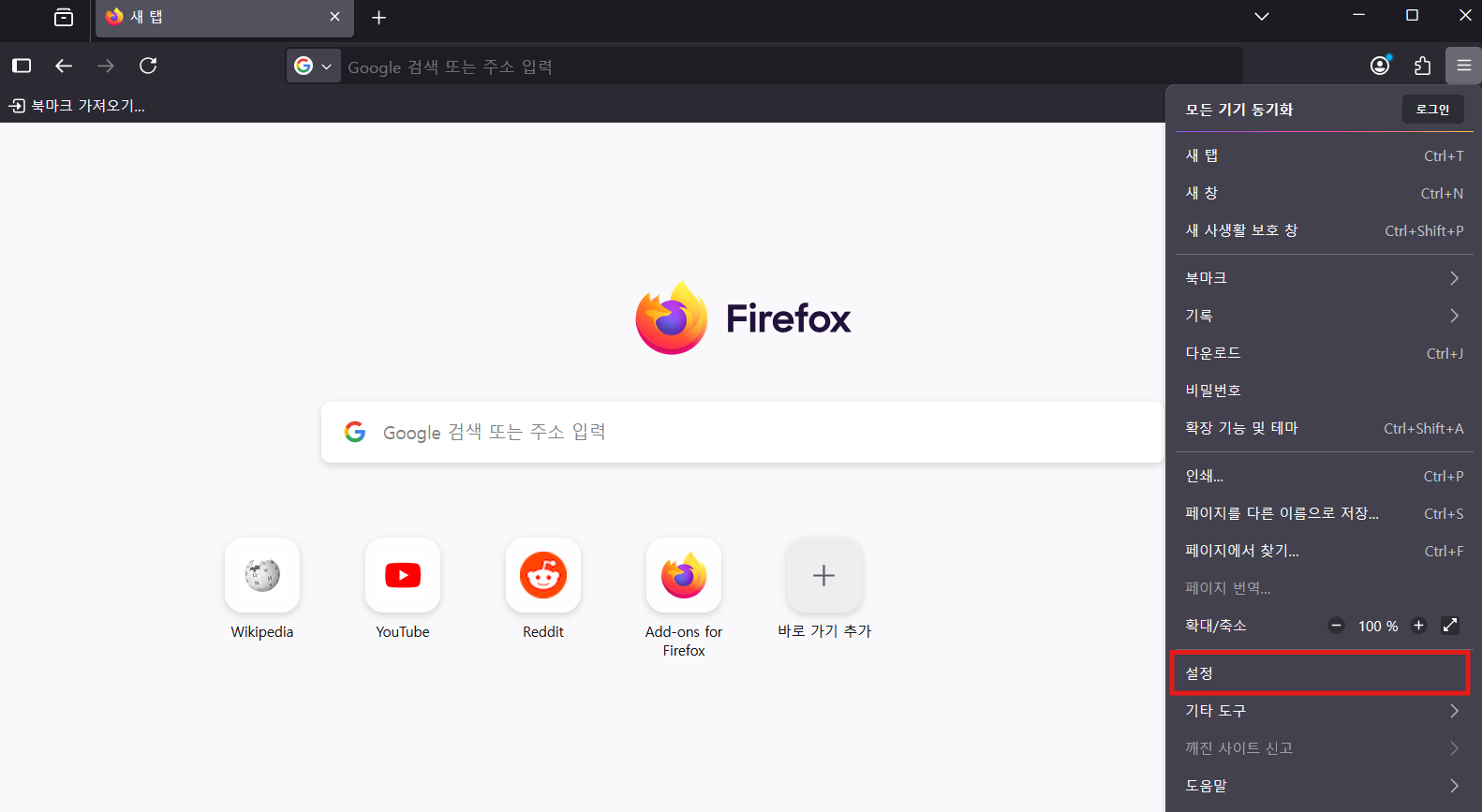Go forward with the right arrow
1482x812 pixels.
coord(106,66)
